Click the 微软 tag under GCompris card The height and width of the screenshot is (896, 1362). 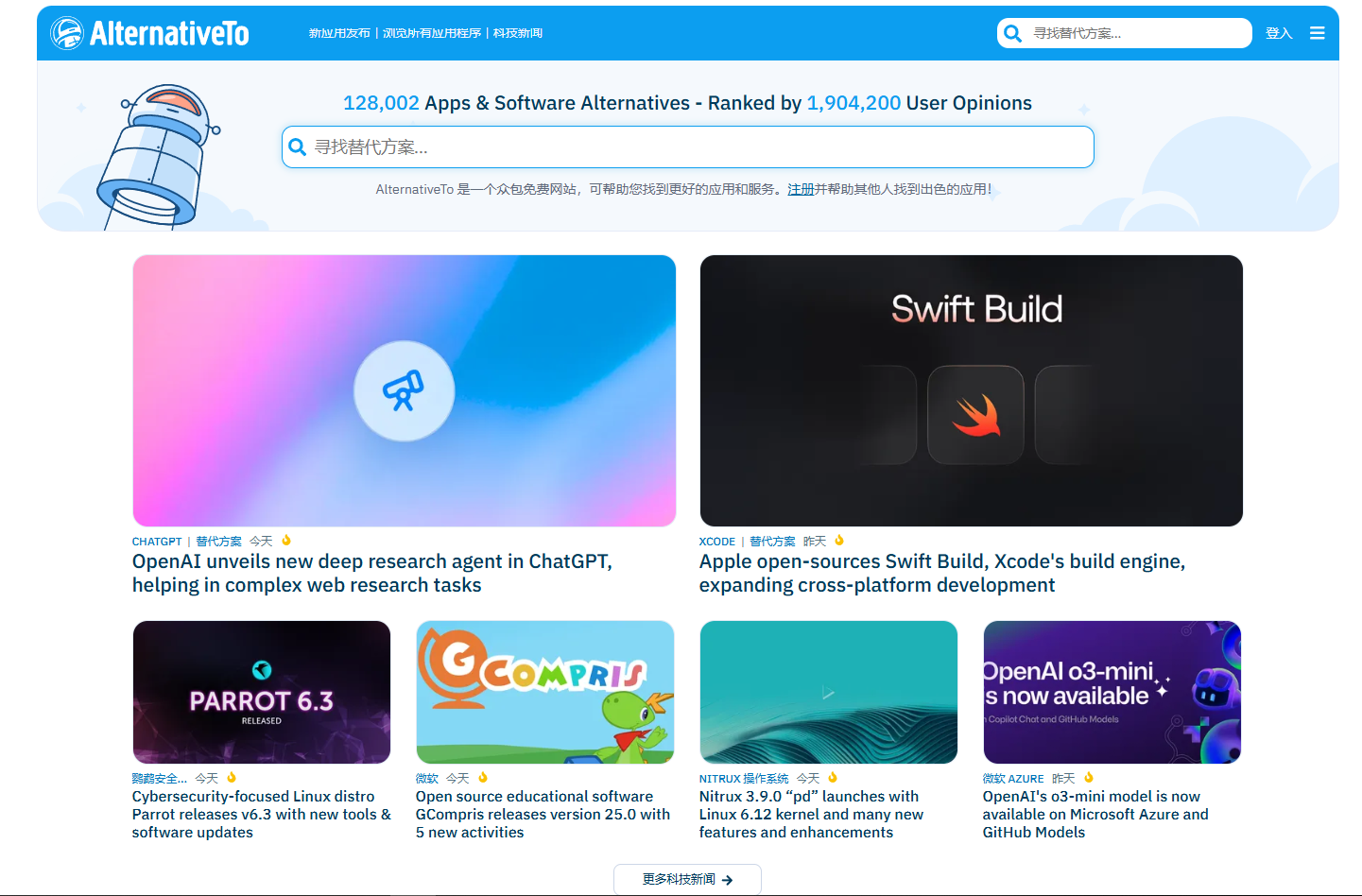tap(427, 779)
